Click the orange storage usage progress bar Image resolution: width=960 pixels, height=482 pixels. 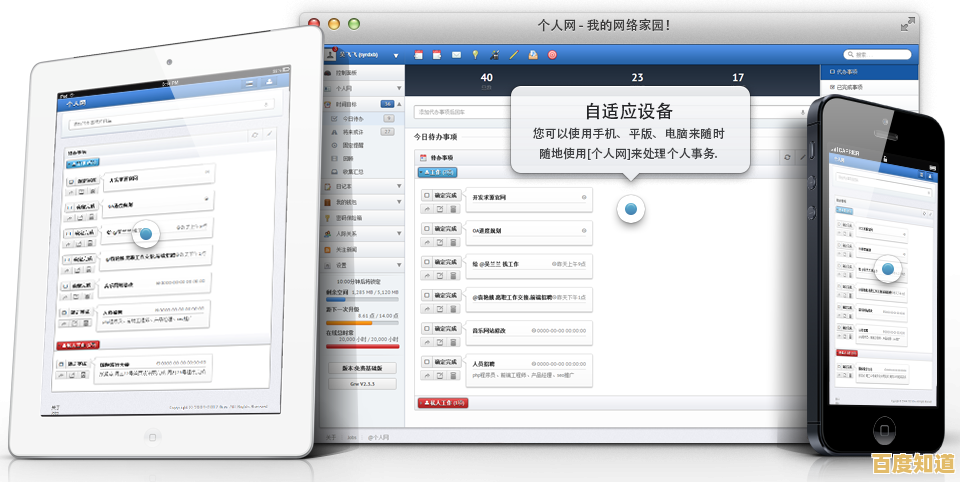coord(349,323)
